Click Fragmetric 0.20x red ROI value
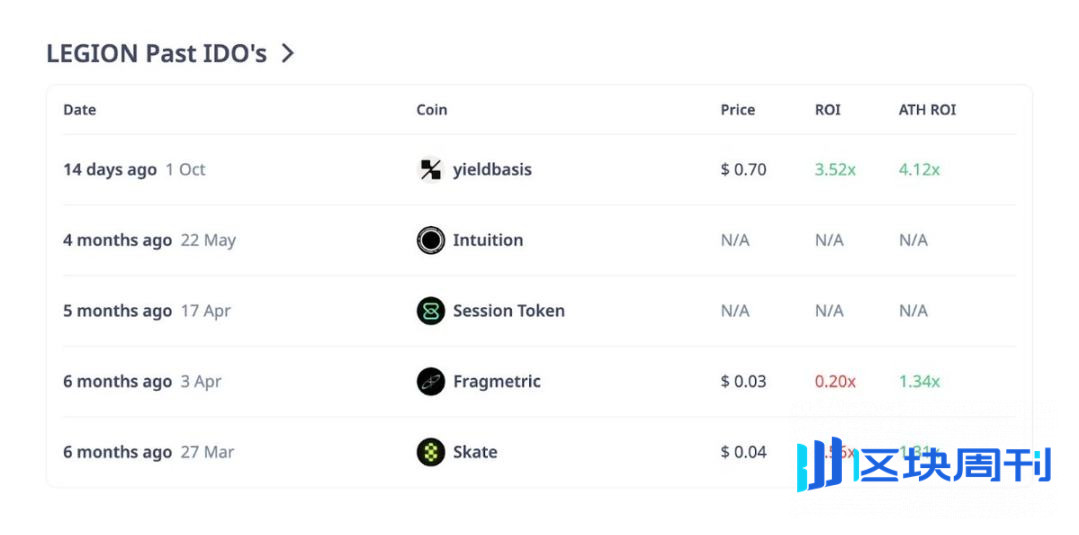The image size is (1079, 535). pyautogui.click(x=835, y=381)
